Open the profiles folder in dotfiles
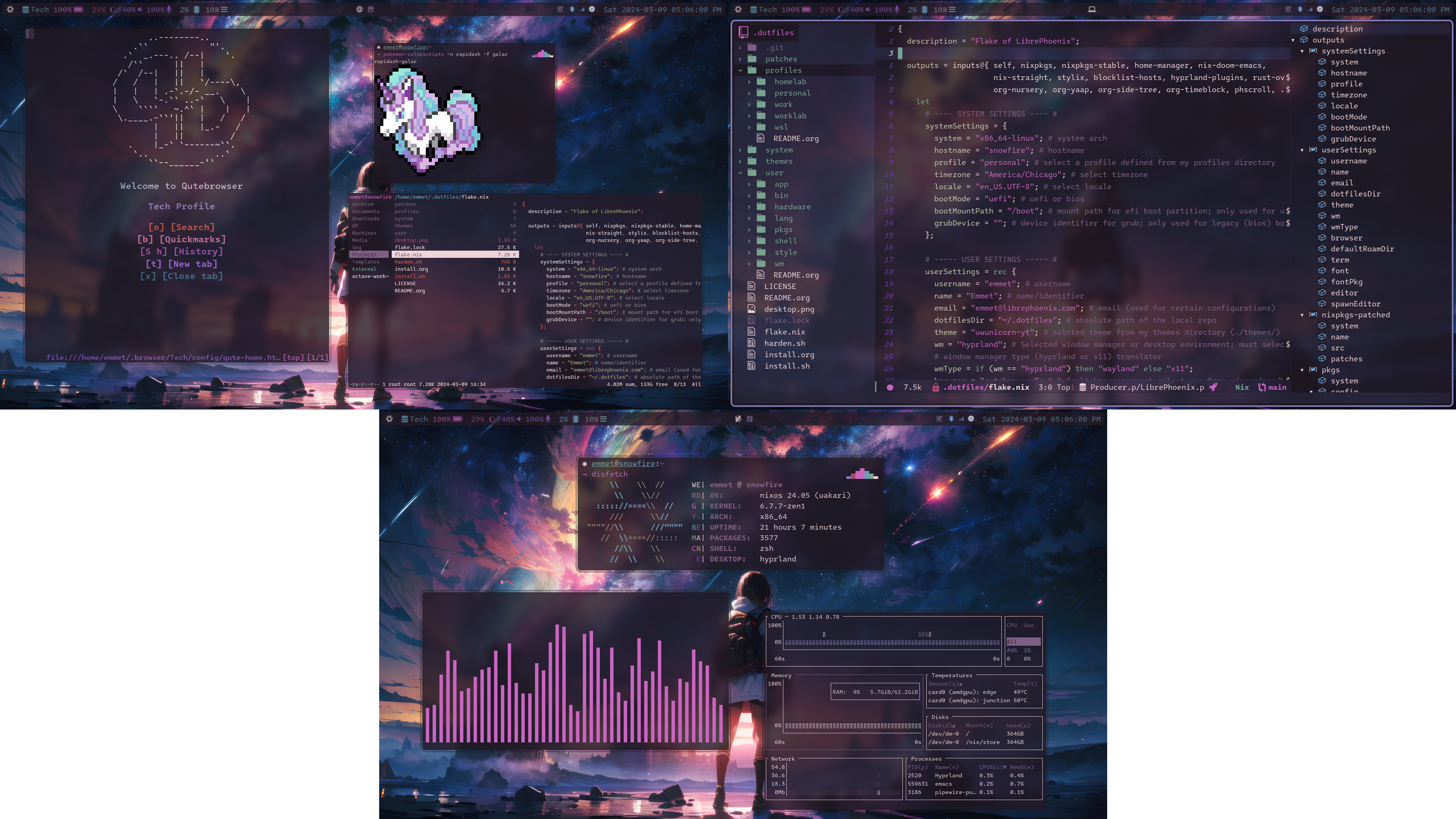The width and height of the screenshot is (1456, 819). [784, 70]
